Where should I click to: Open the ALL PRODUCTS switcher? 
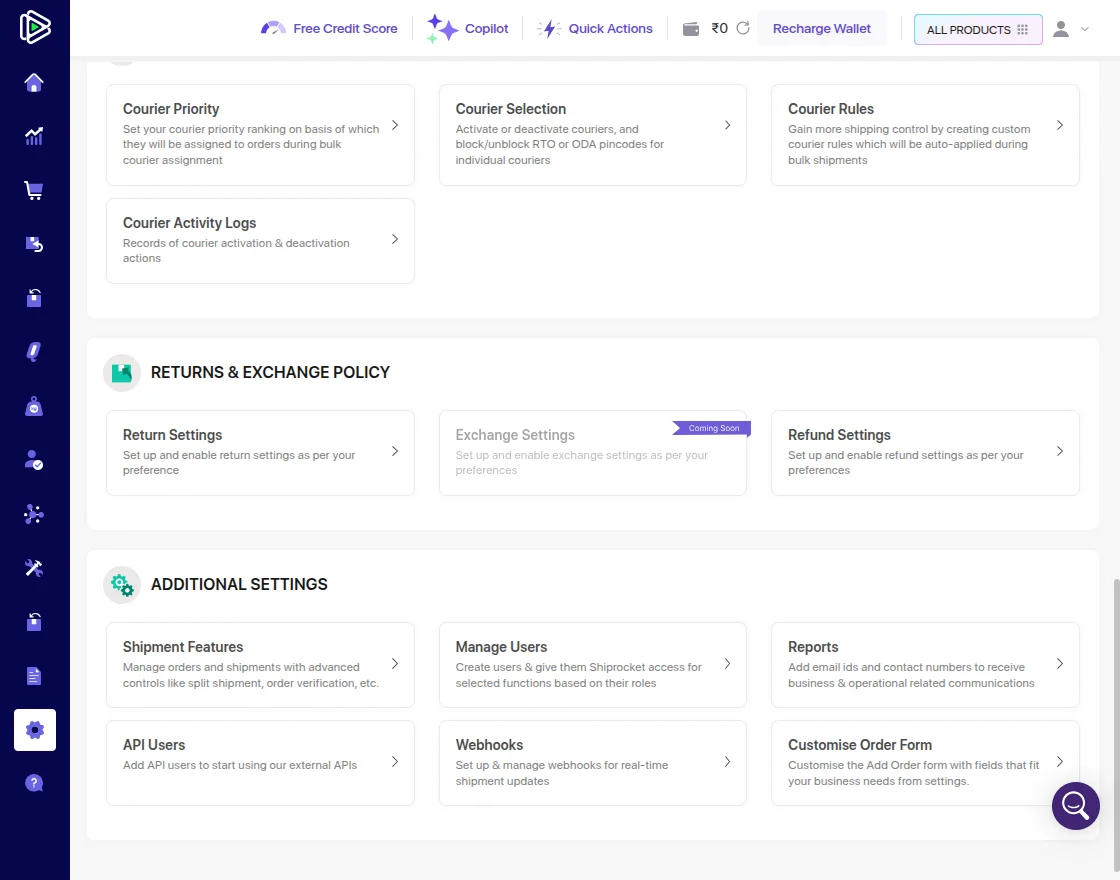click(977, 30)
